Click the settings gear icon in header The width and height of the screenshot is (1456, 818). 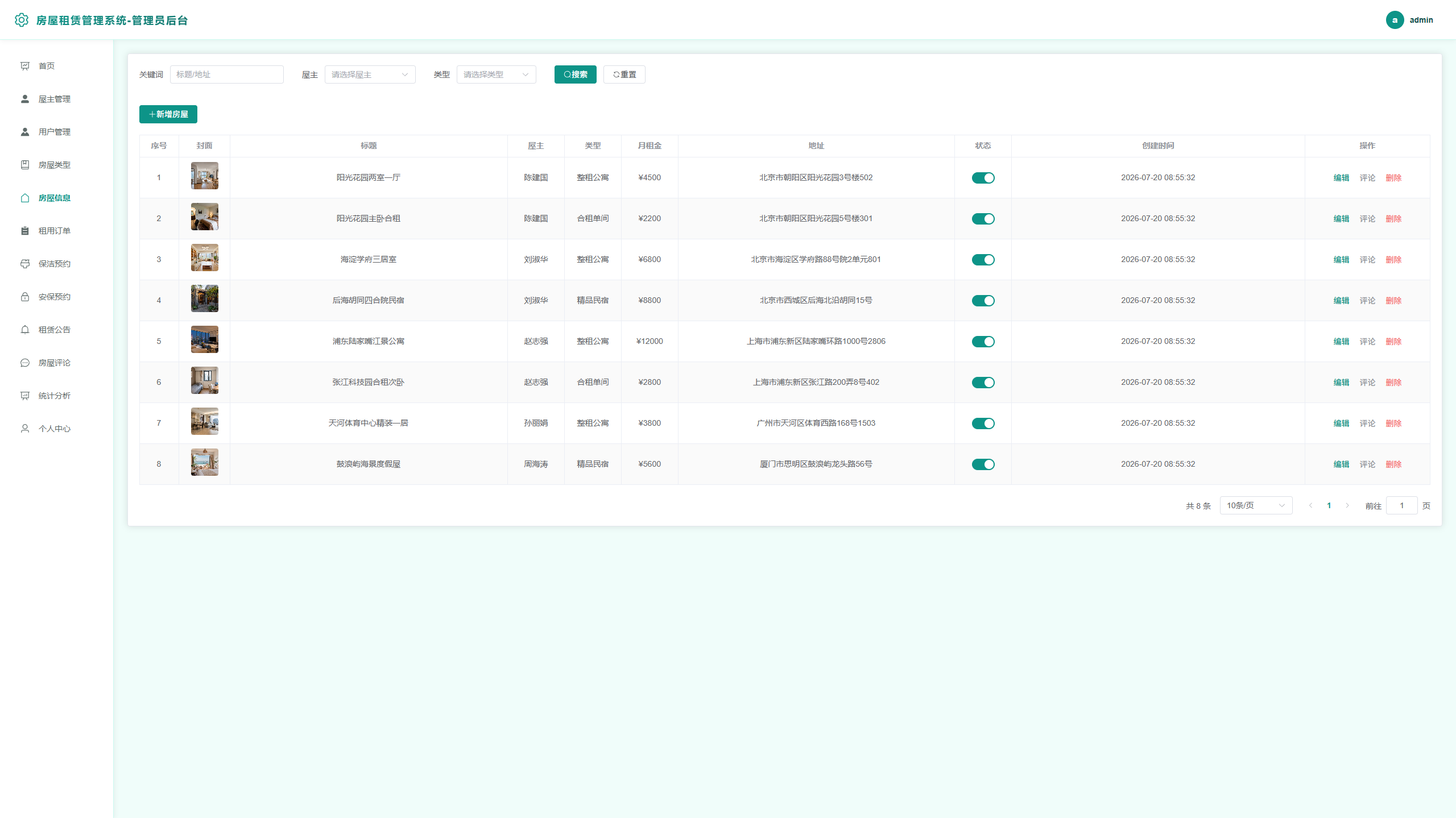coord(22,20)
